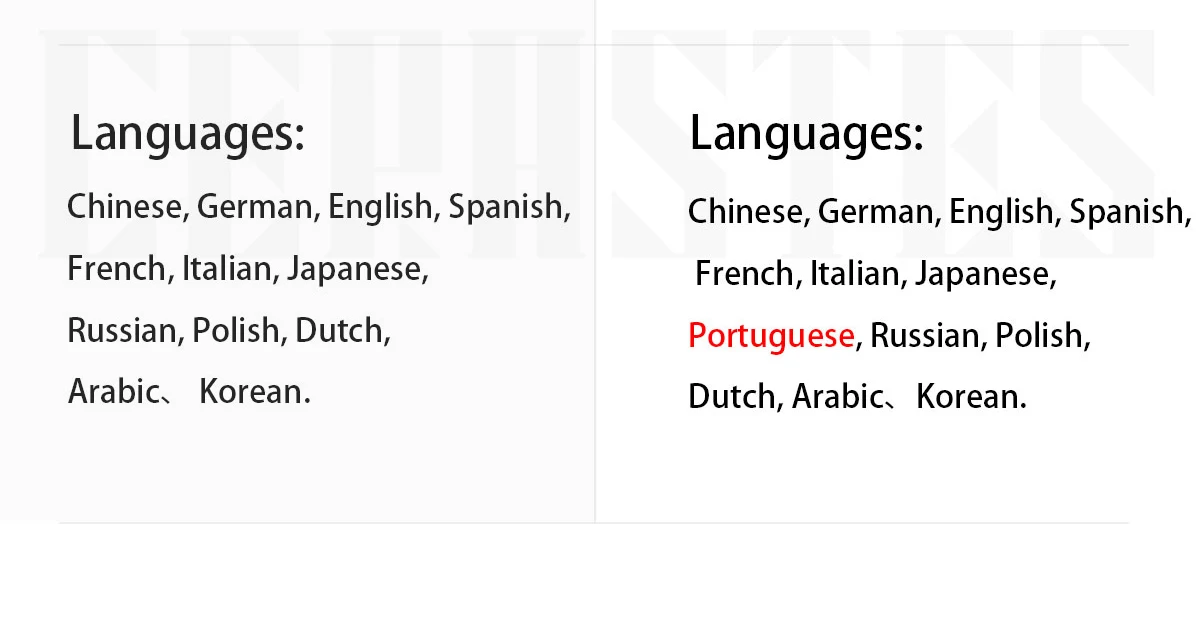Click Italian in the right list

[855, 274]
